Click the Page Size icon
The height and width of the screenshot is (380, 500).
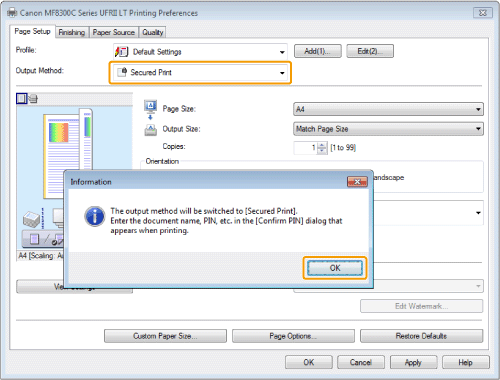click(x=150, y=109)
